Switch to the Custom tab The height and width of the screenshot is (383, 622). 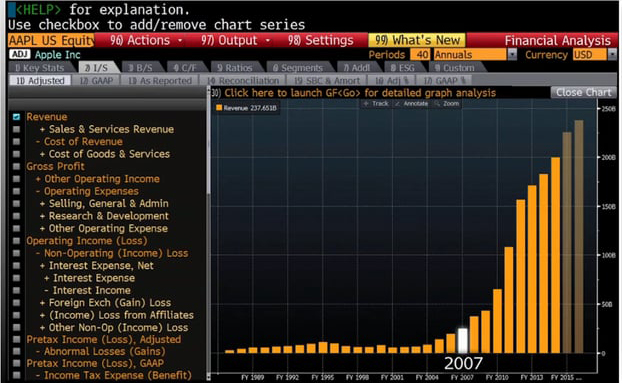(x=454, y=68)
